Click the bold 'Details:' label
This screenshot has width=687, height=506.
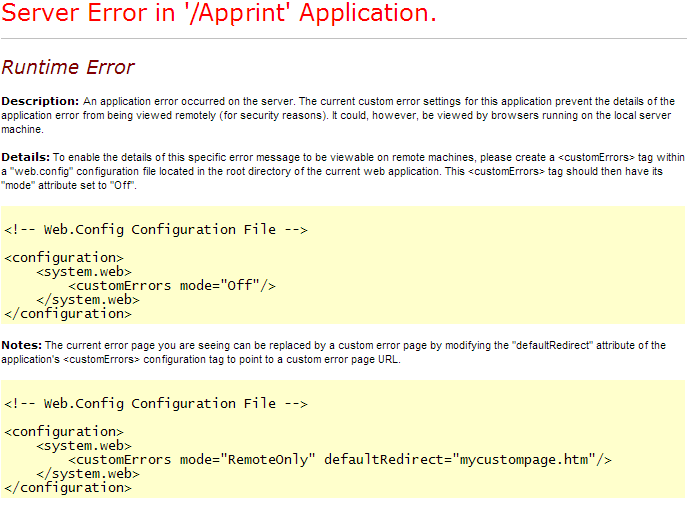click(25, 158)
